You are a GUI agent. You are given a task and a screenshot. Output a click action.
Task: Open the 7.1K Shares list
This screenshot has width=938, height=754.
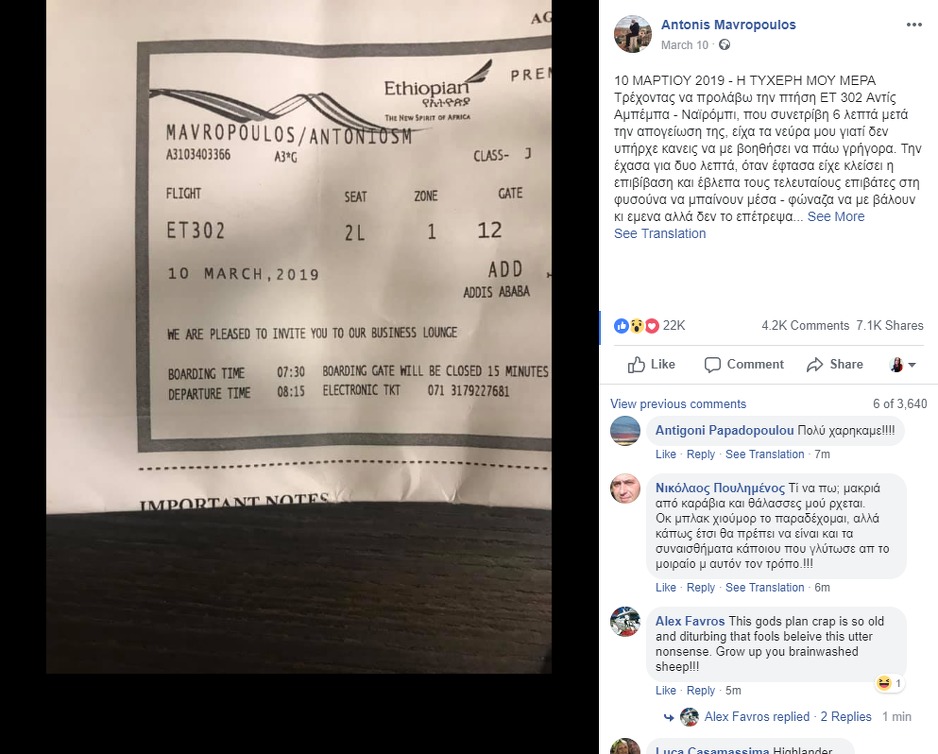(x=890, y=326)
